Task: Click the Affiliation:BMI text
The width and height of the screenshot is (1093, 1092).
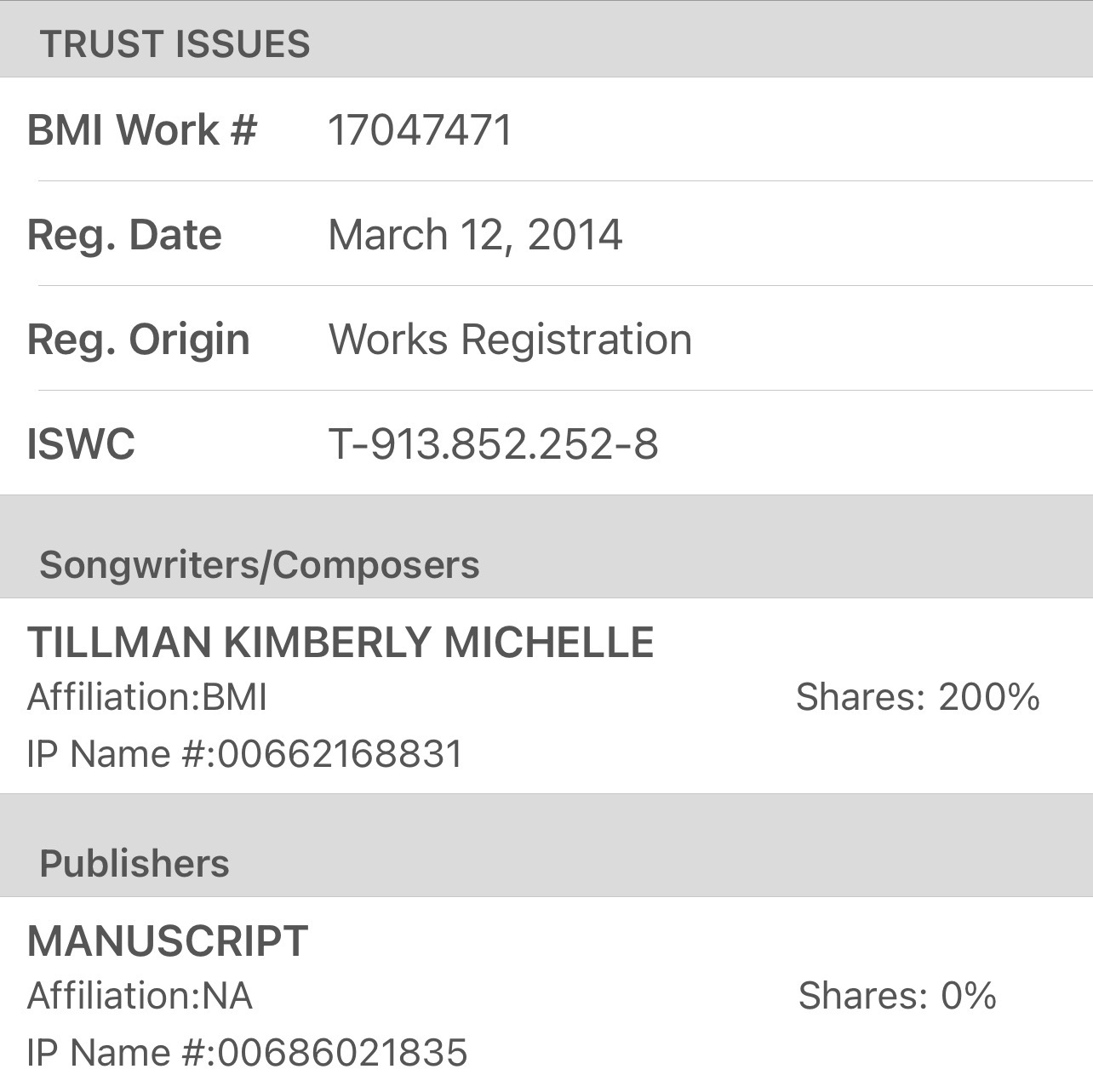Action: tap(147, 697)
